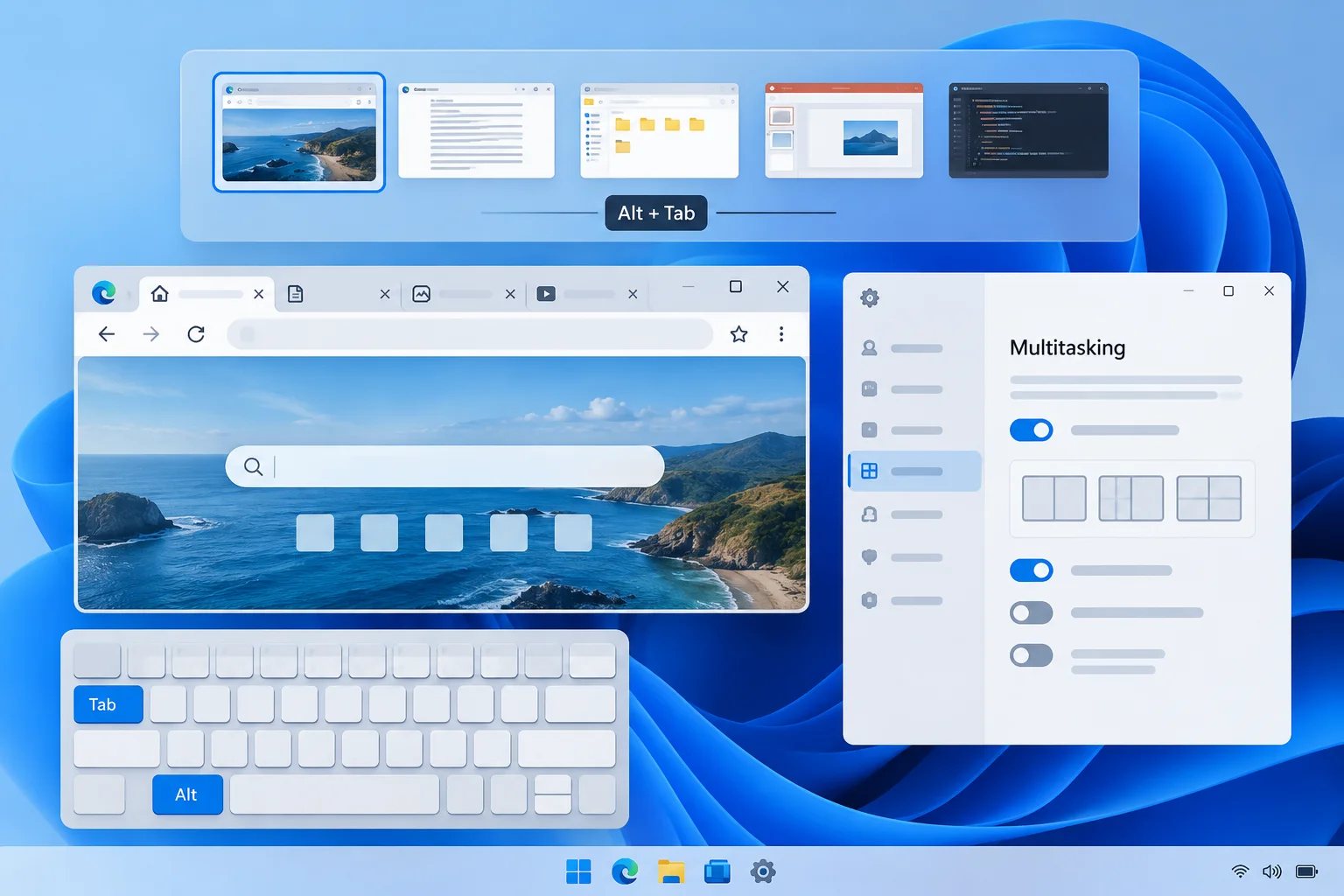Select the dark code editor thumbnail in switcher
Screen dimensions: 1344x896
(x=1029, y=130)
